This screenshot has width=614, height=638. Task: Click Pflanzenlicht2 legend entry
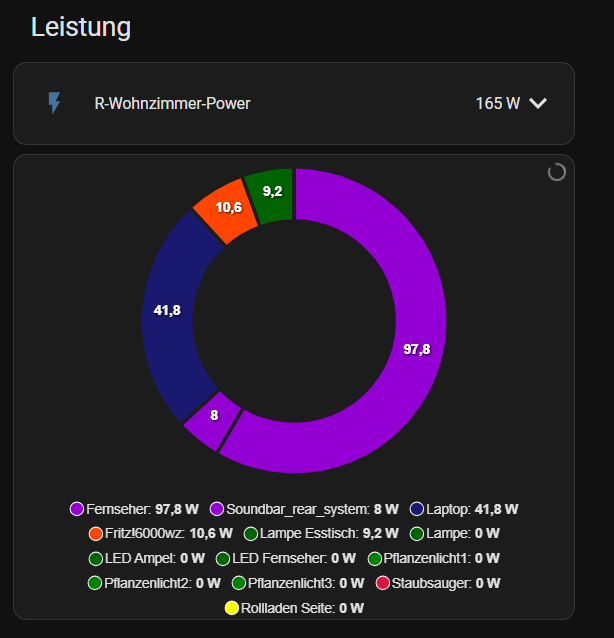[x=154, y=582]
